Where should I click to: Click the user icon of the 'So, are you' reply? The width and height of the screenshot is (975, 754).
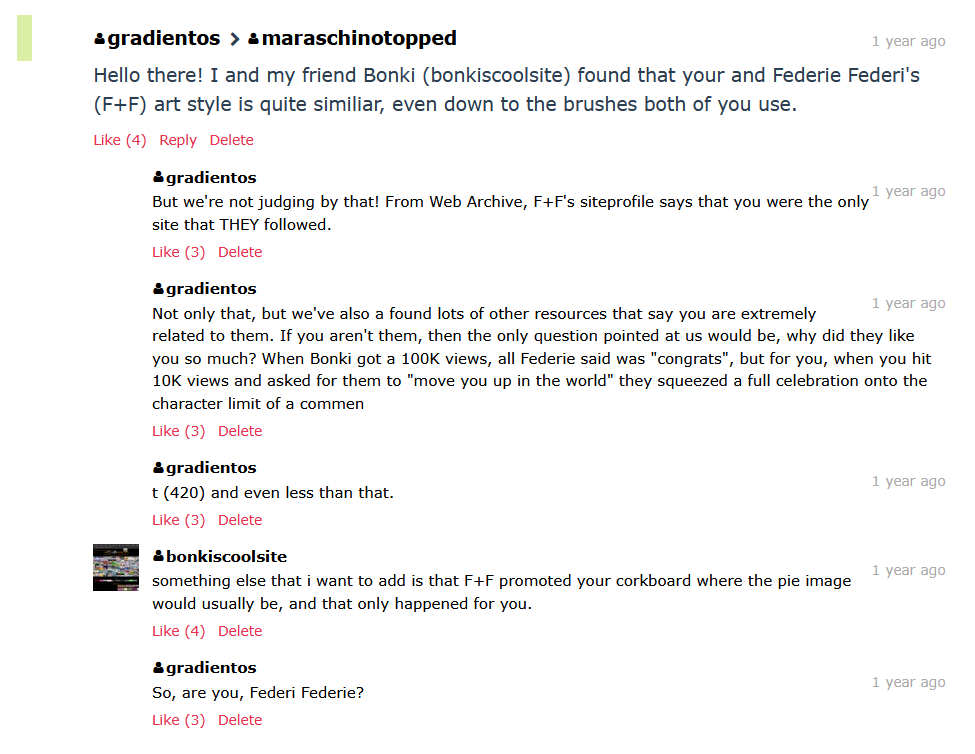point(159,668)
